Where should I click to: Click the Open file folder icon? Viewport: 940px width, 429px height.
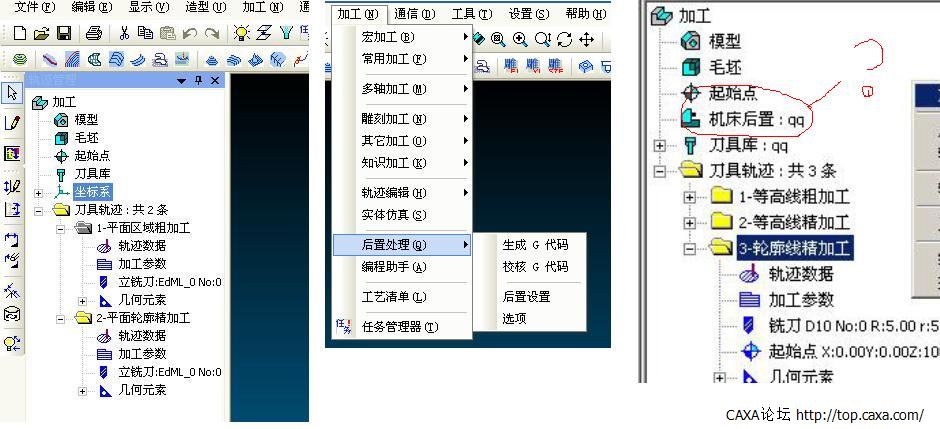(41, 33)
